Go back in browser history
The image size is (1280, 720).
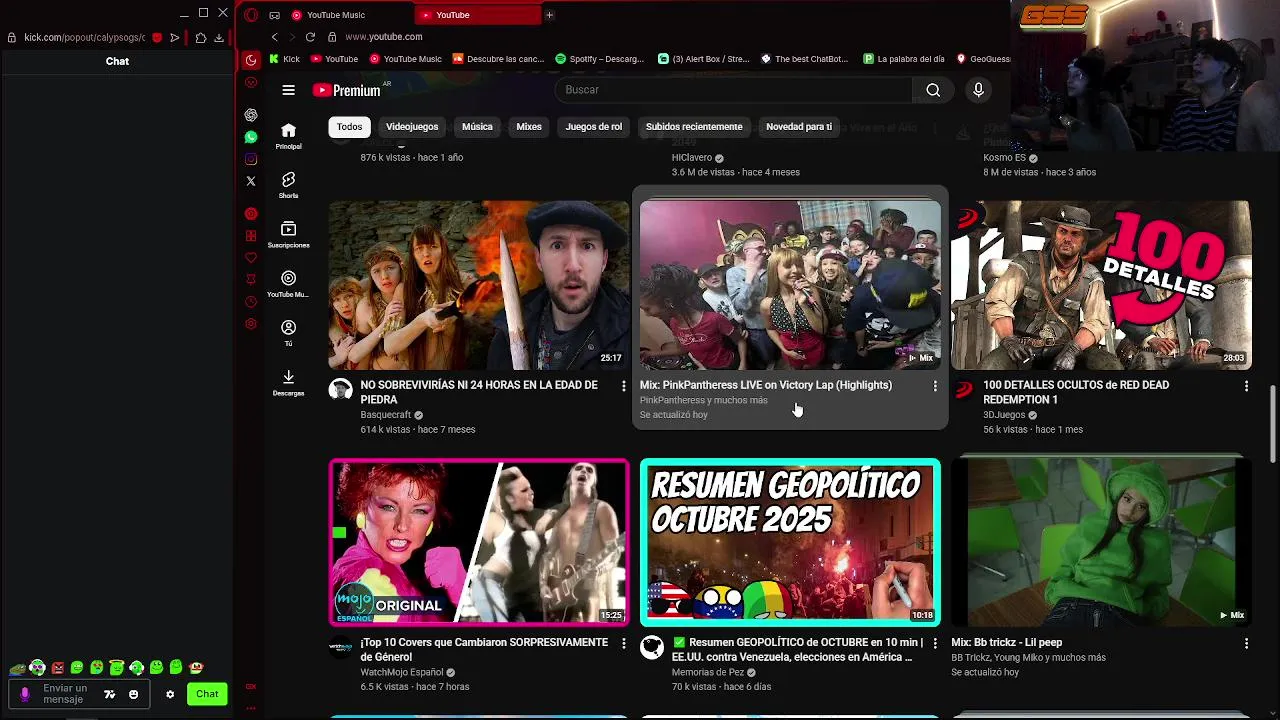(274, 37)
